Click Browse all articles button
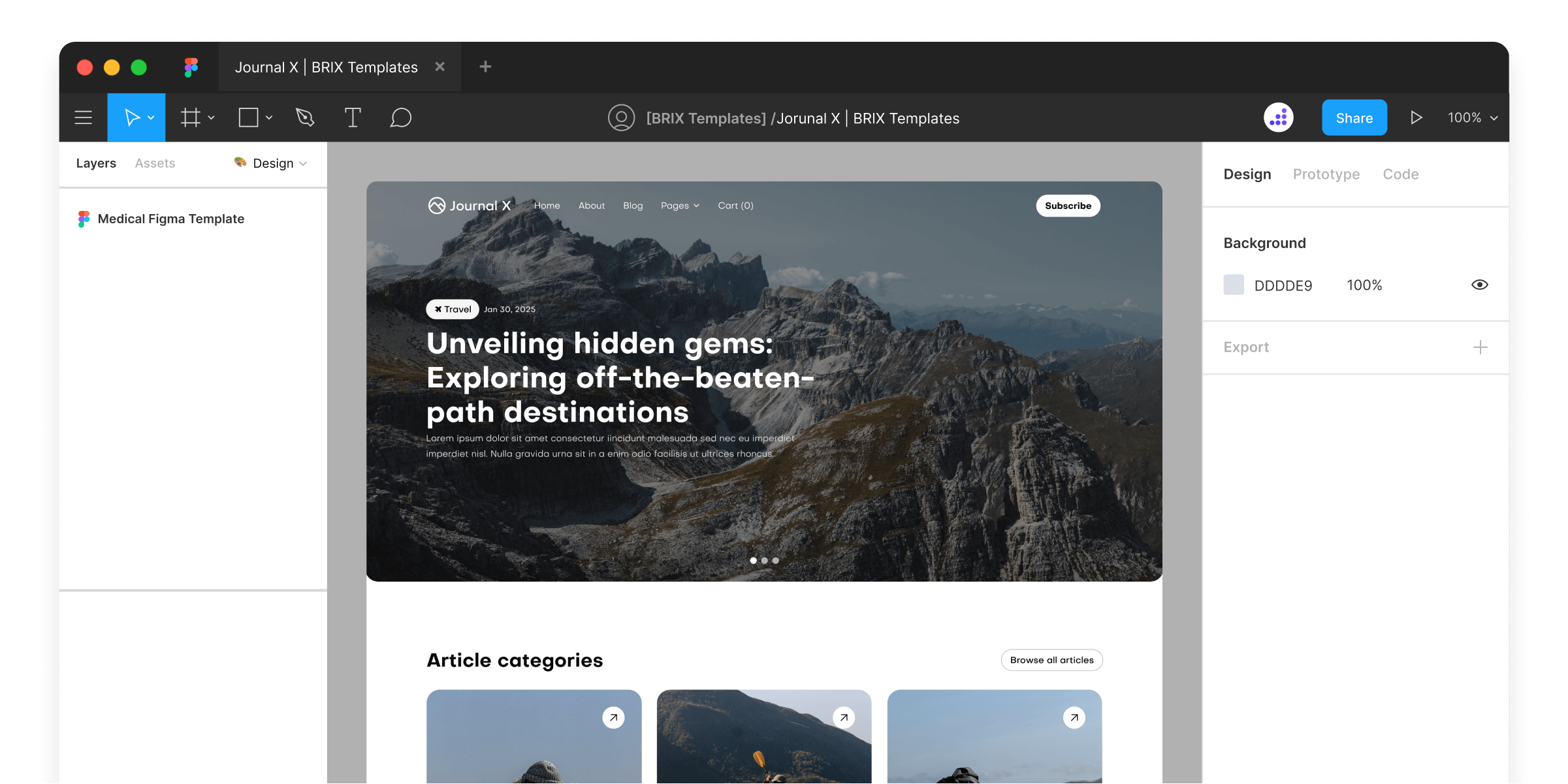Image resolution: width=1568 pixels, height=784 pixels. tap(1052, 660)
